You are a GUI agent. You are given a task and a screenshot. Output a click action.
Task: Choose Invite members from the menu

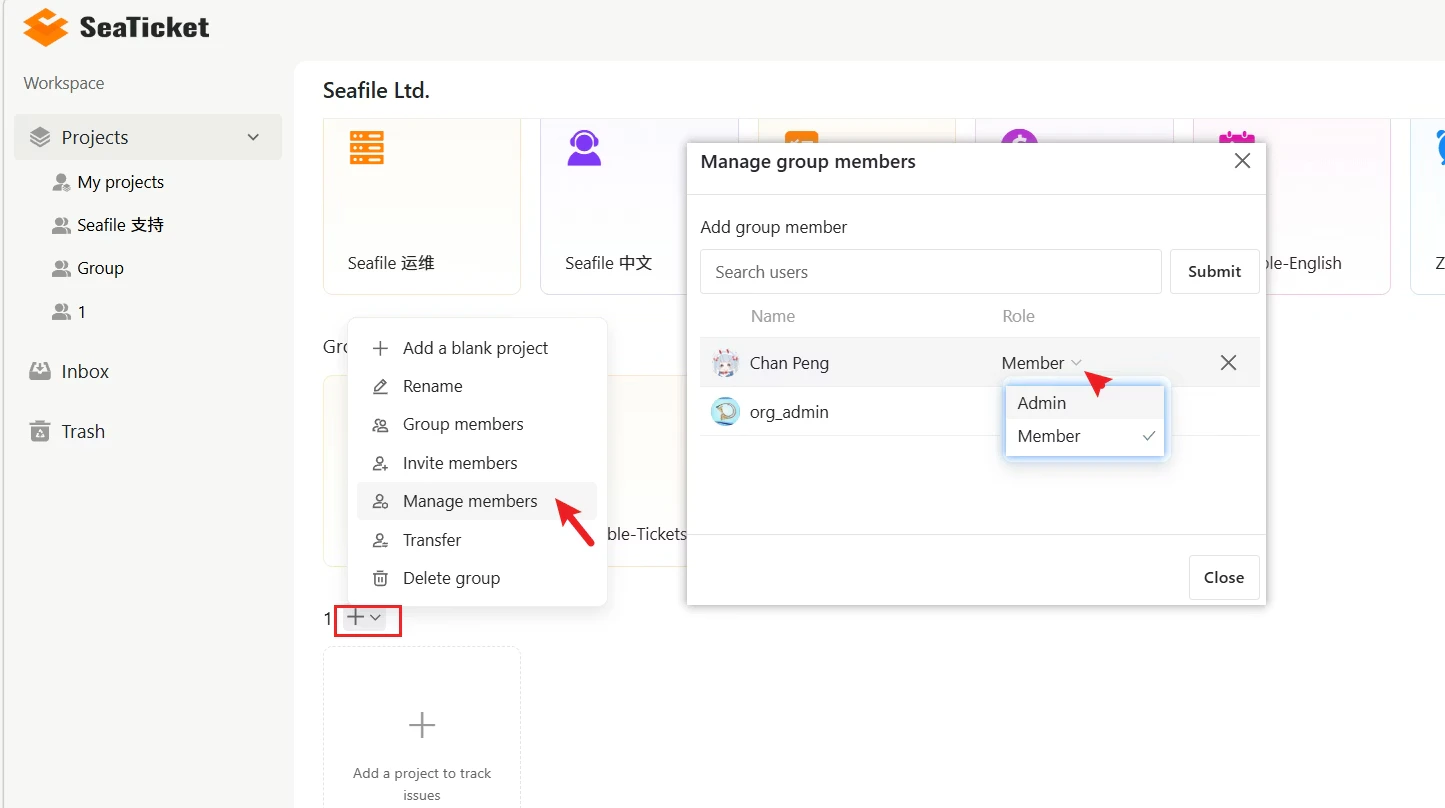477,463
